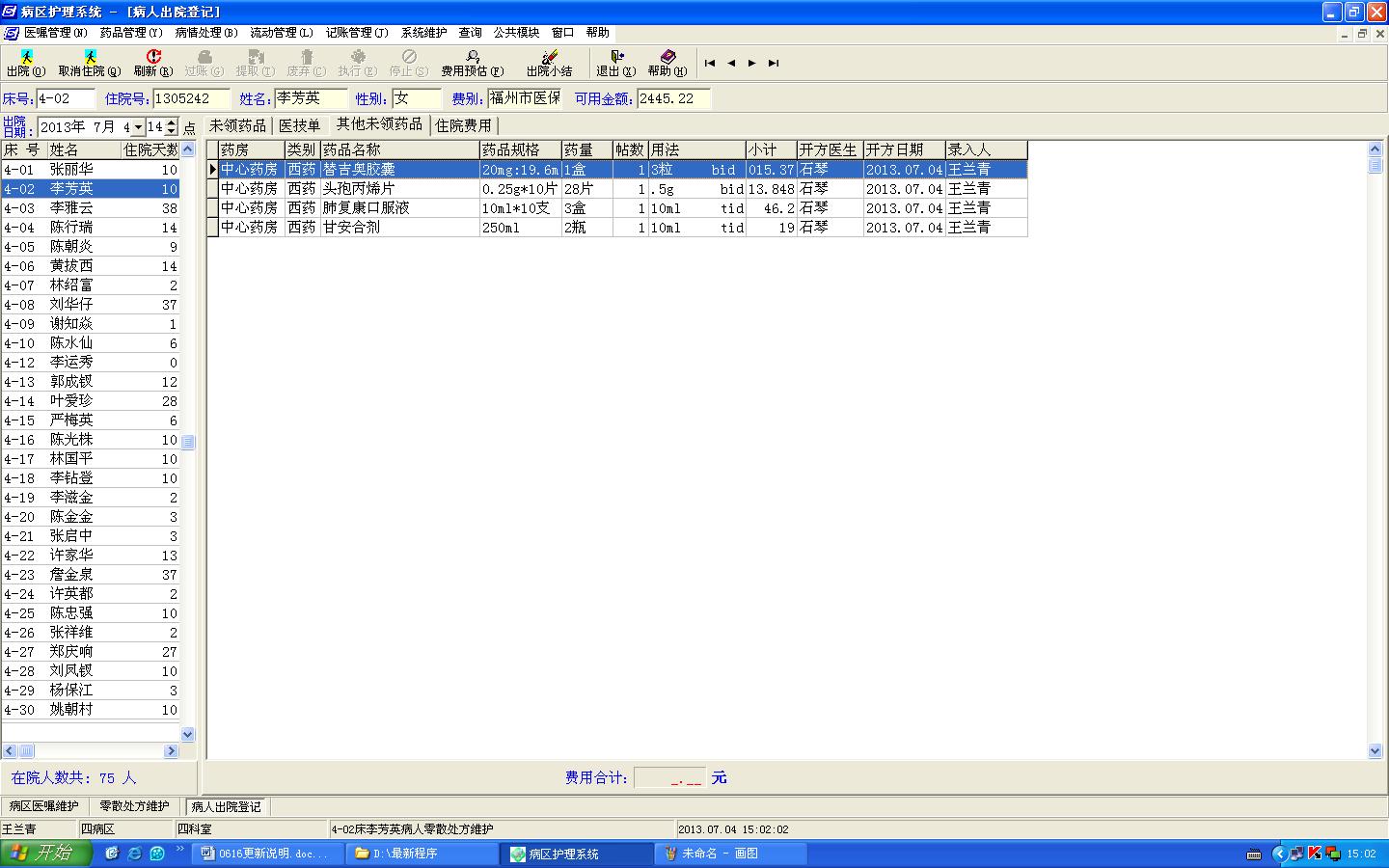Select patient 李雅云 in the list

coord(91,208)
